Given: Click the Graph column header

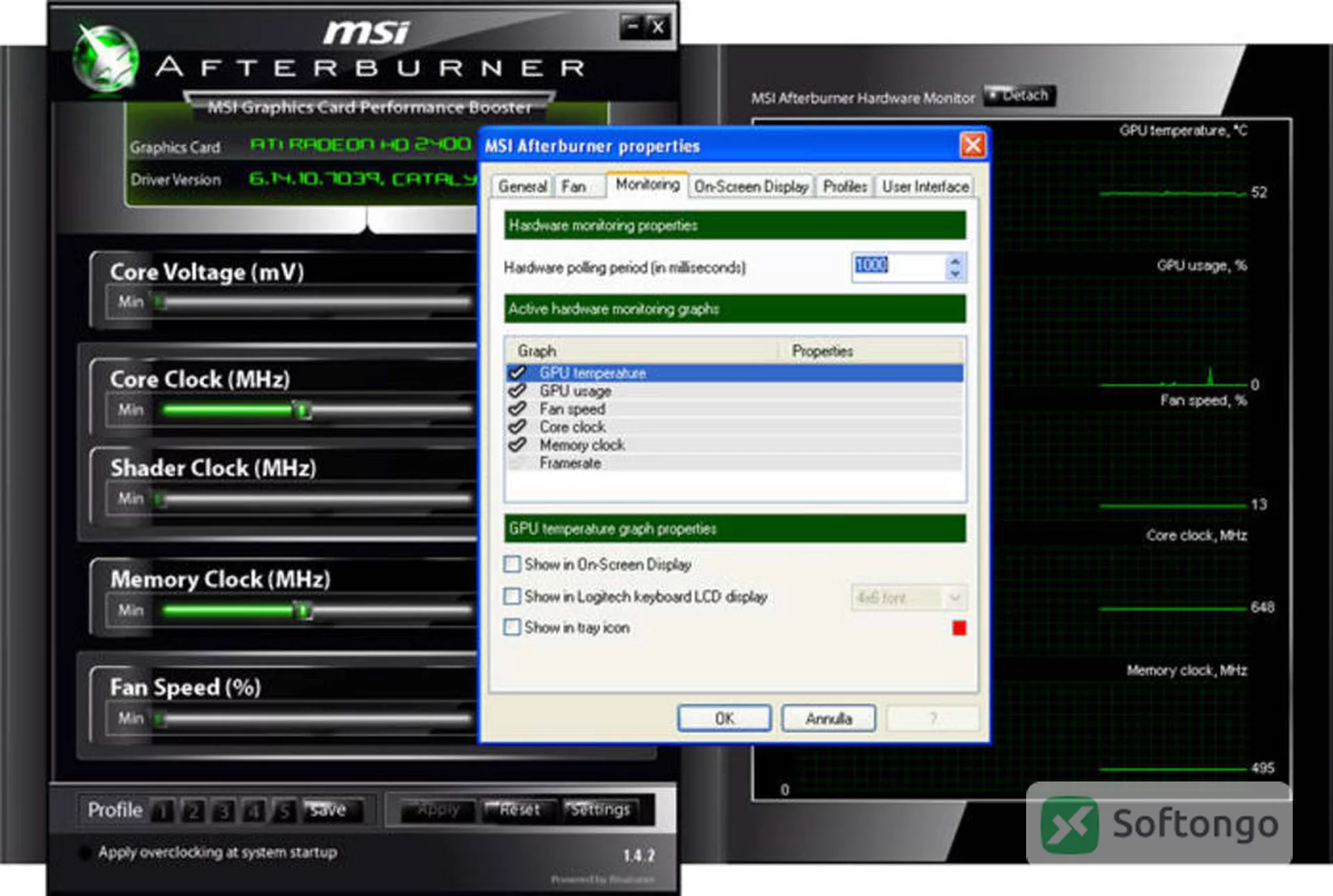Looking at the screenshot, I should pyautogui.click(x=641, y=350).
